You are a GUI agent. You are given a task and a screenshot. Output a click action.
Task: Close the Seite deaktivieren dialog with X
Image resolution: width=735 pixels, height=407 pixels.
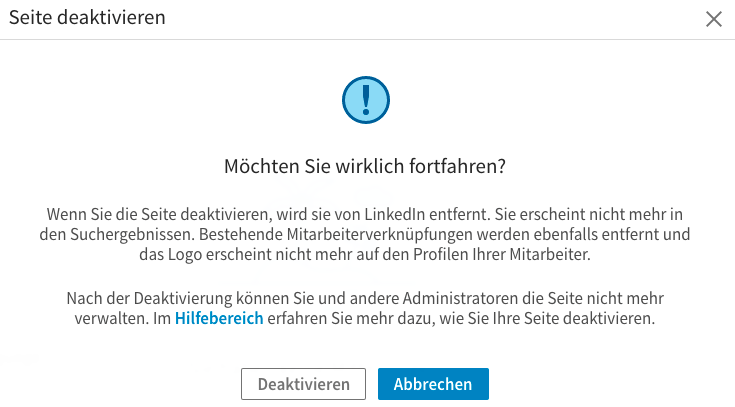tap(714, 19)
